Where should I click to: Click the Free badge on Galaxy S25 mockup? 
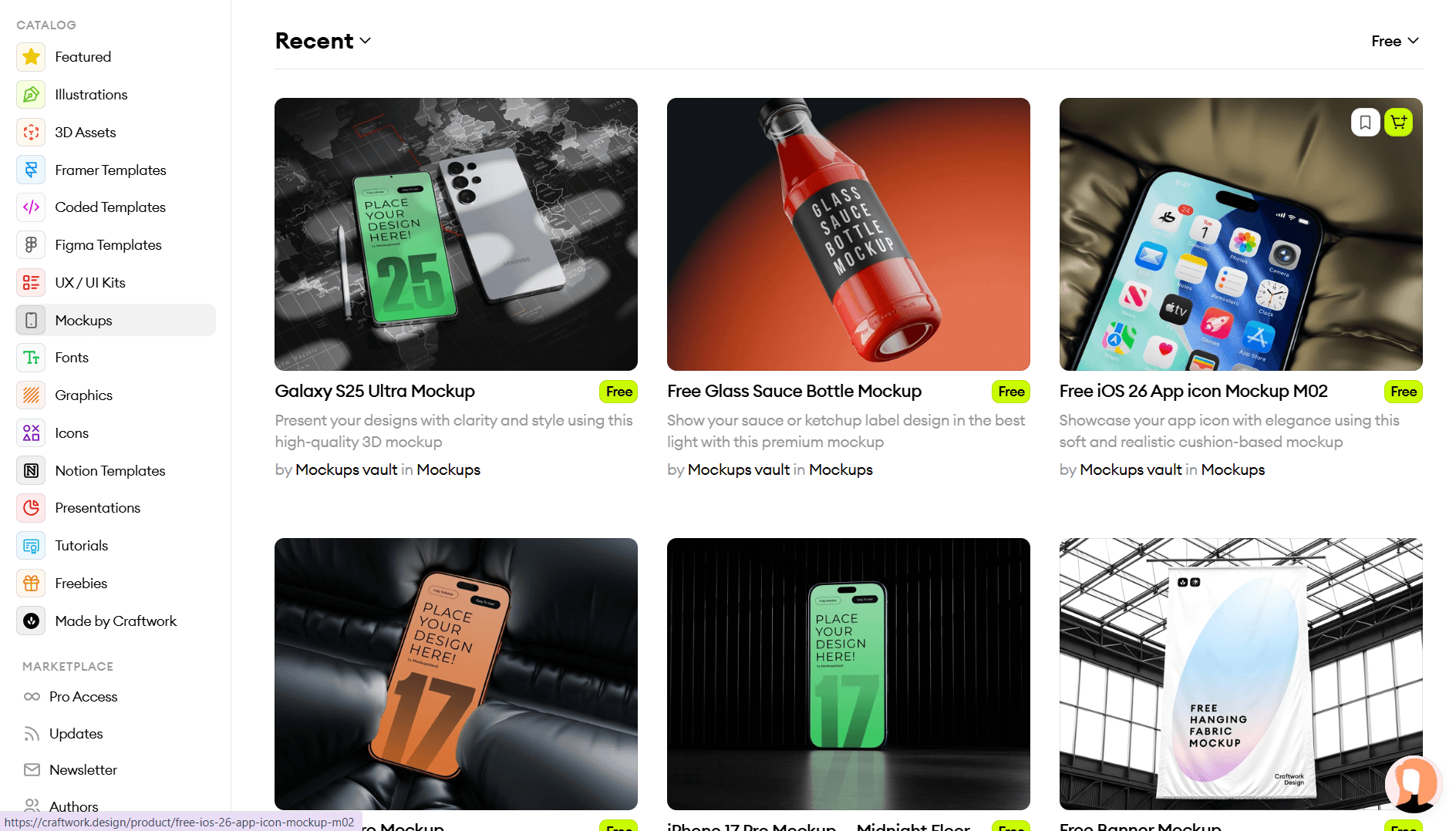coord(618,392)
